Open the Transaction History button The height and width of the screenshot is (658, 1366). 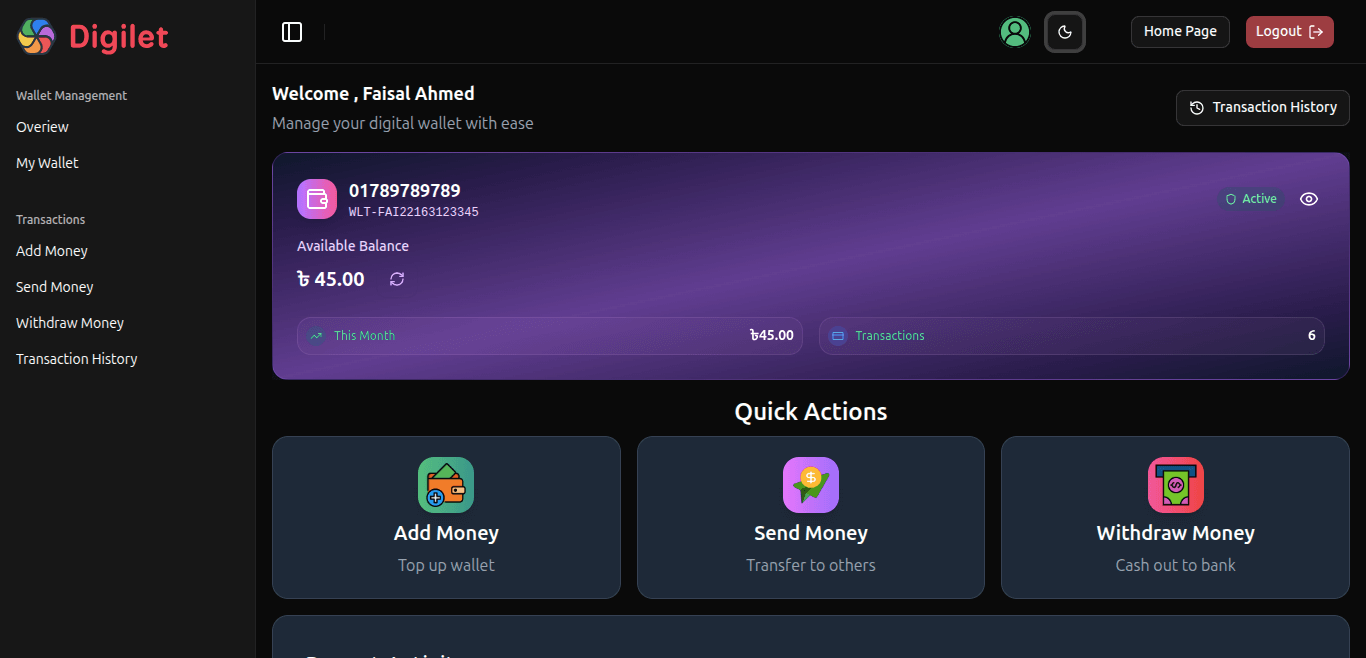(1262, 107)
